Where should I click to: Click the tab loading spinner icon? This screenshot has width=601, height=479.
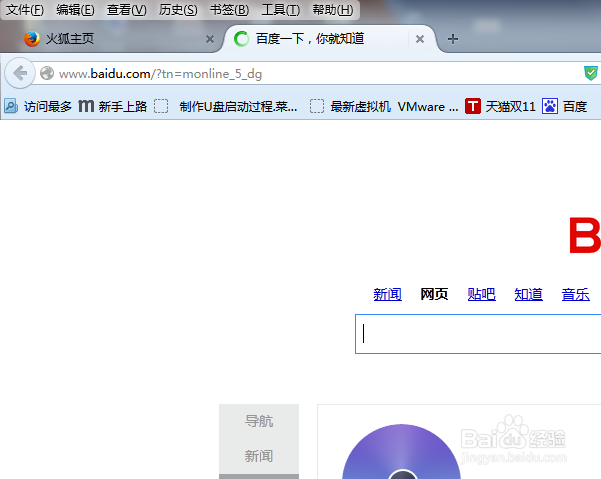click(241, 39)
